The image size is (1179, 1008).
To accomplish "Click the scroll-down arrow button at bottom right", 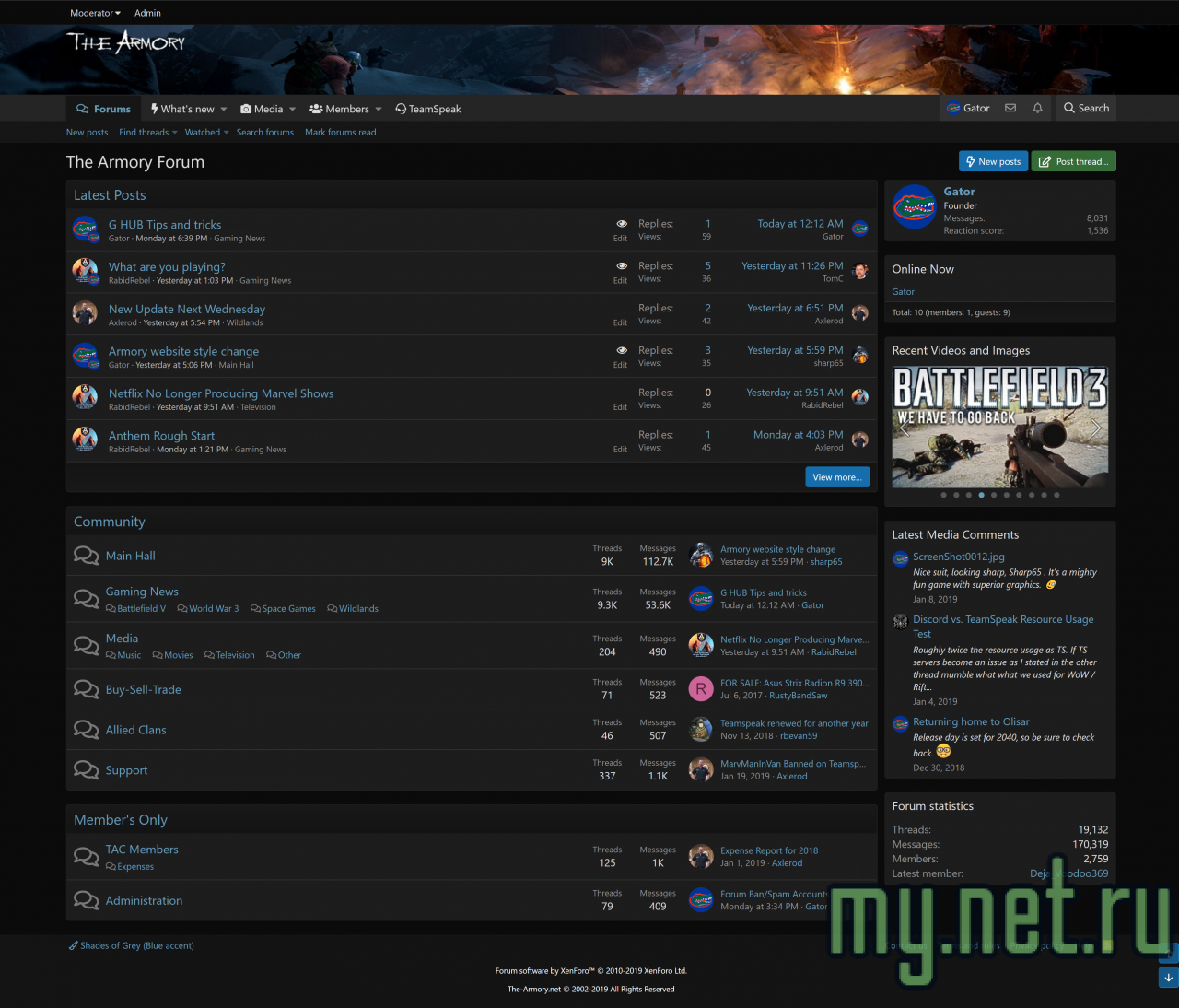I will coord(1168,978).
